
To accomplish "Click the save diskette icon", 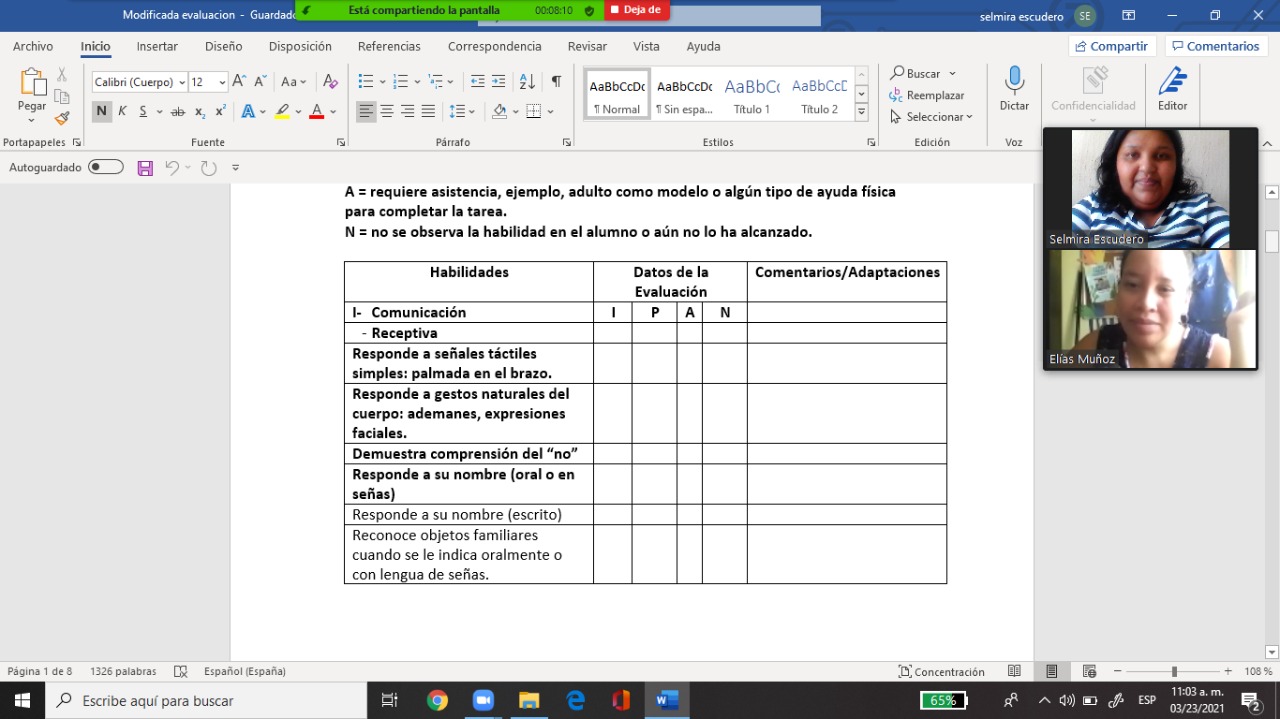I will [x=145, y=168].
